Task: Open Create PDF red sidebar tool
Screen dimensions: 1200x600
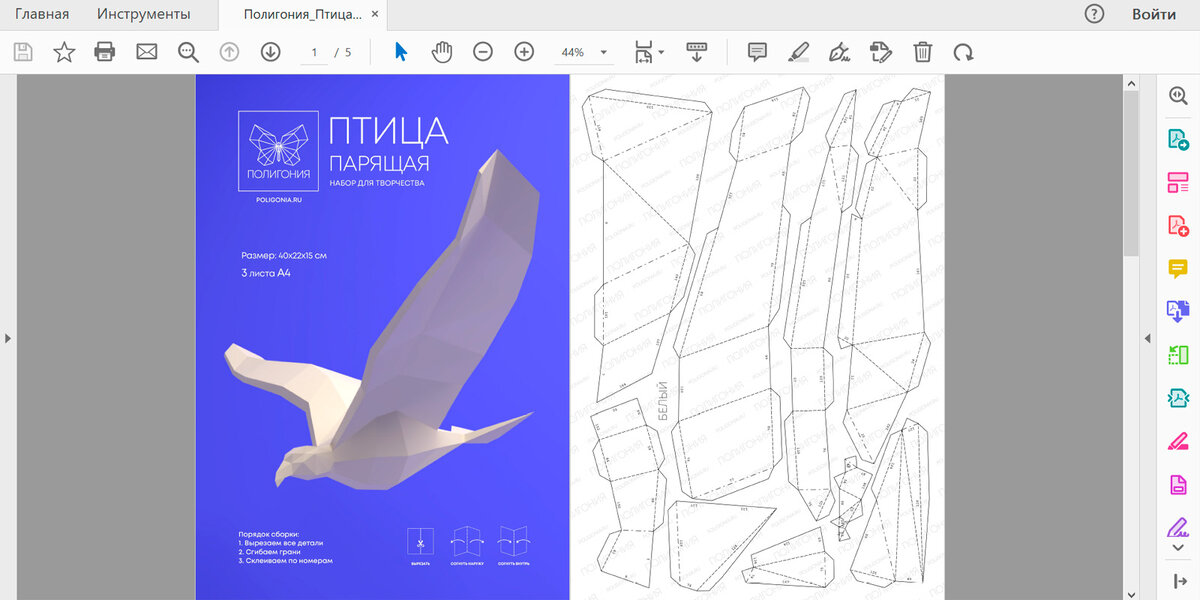Action: coord(1178,225)
